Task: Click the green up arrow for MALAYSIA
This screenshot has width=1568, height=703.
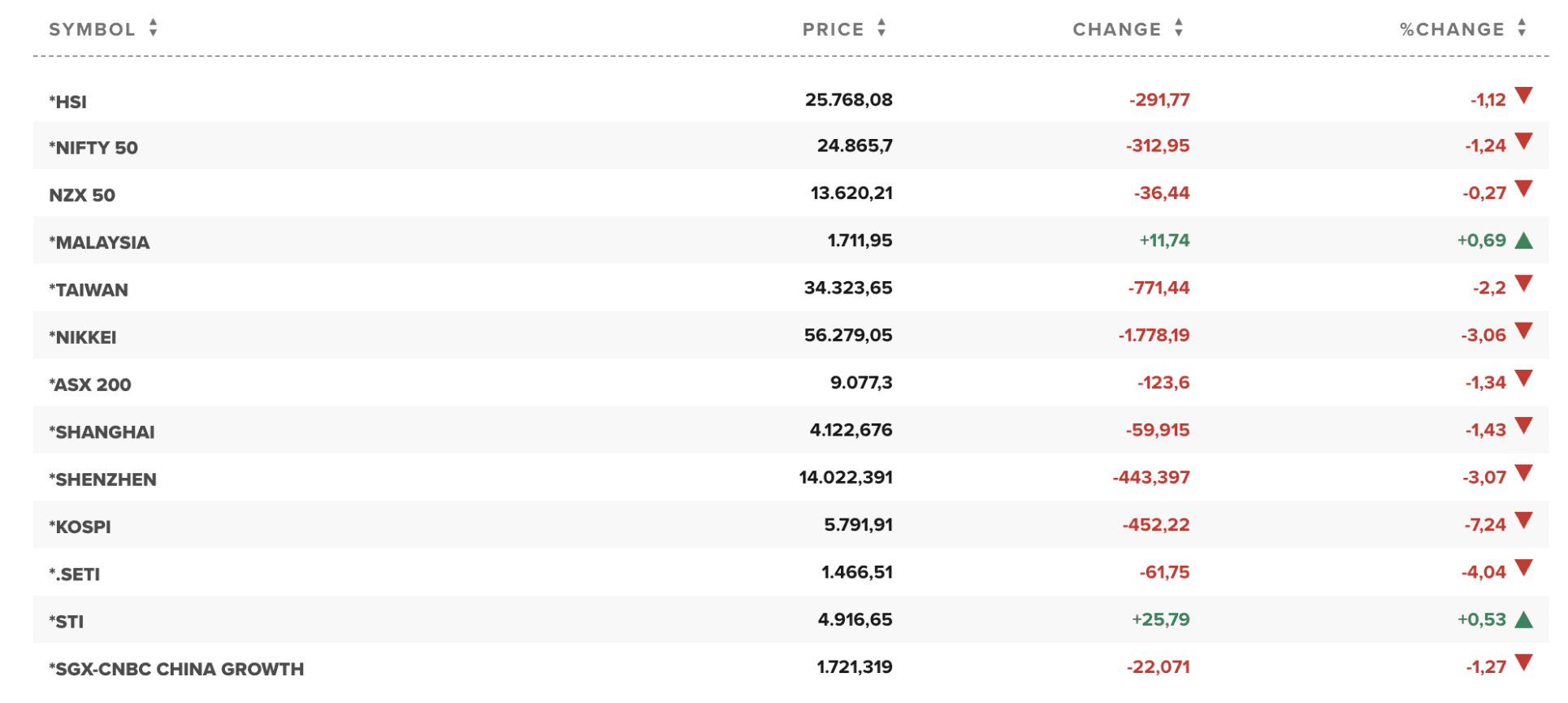Action: click(1524, 241)
